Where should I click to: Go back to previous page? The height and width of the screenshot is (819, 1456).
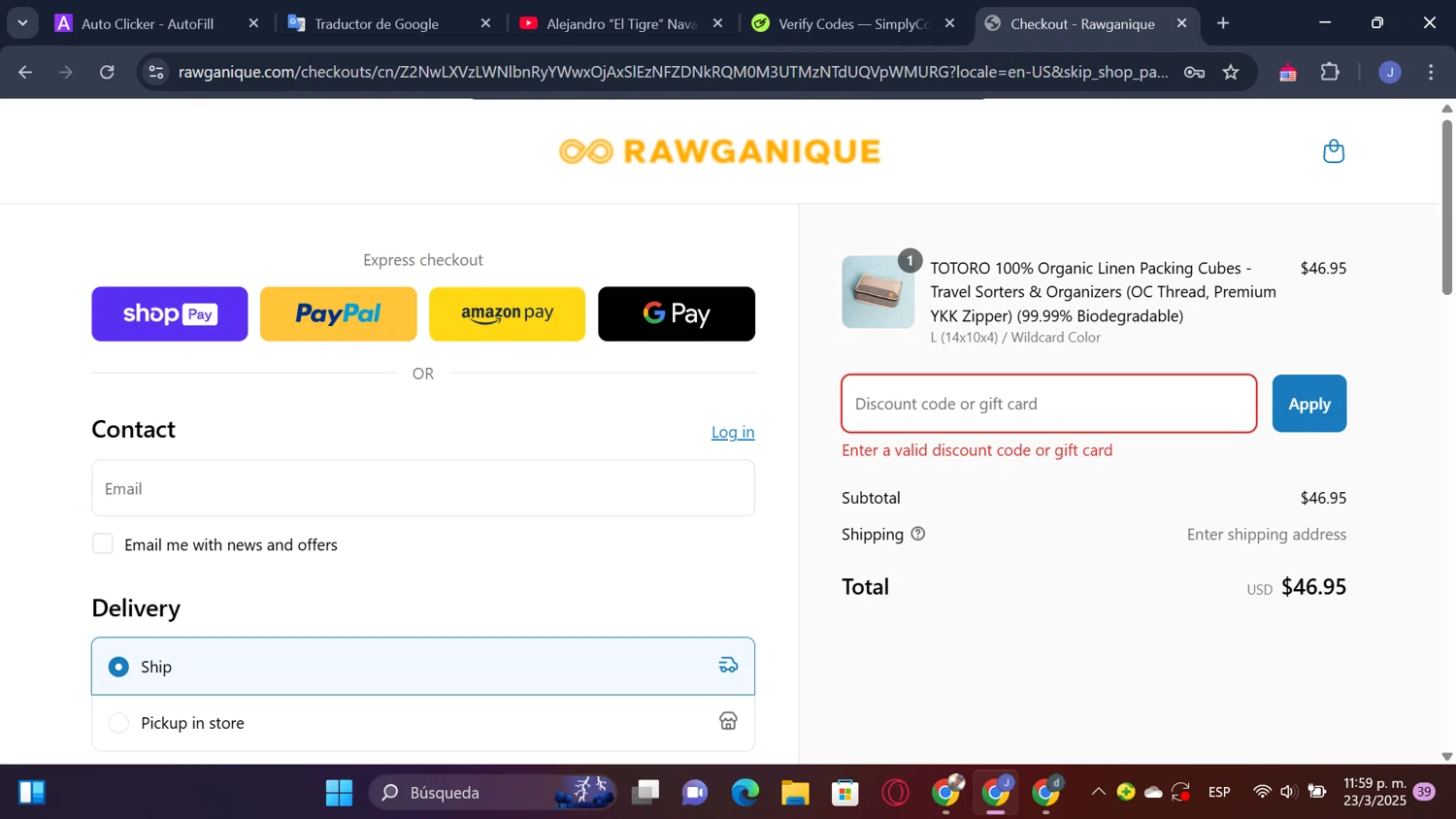tap(25, 72)
